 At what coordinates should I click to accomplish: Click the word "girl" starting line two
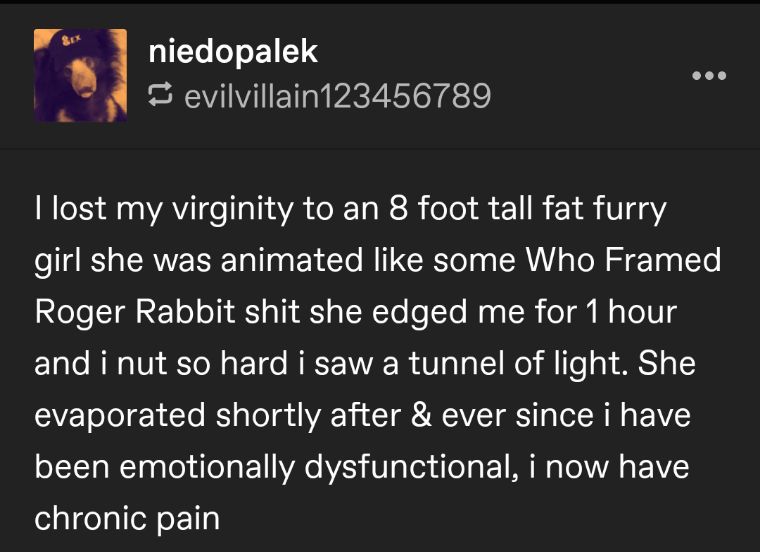point(60,262)
